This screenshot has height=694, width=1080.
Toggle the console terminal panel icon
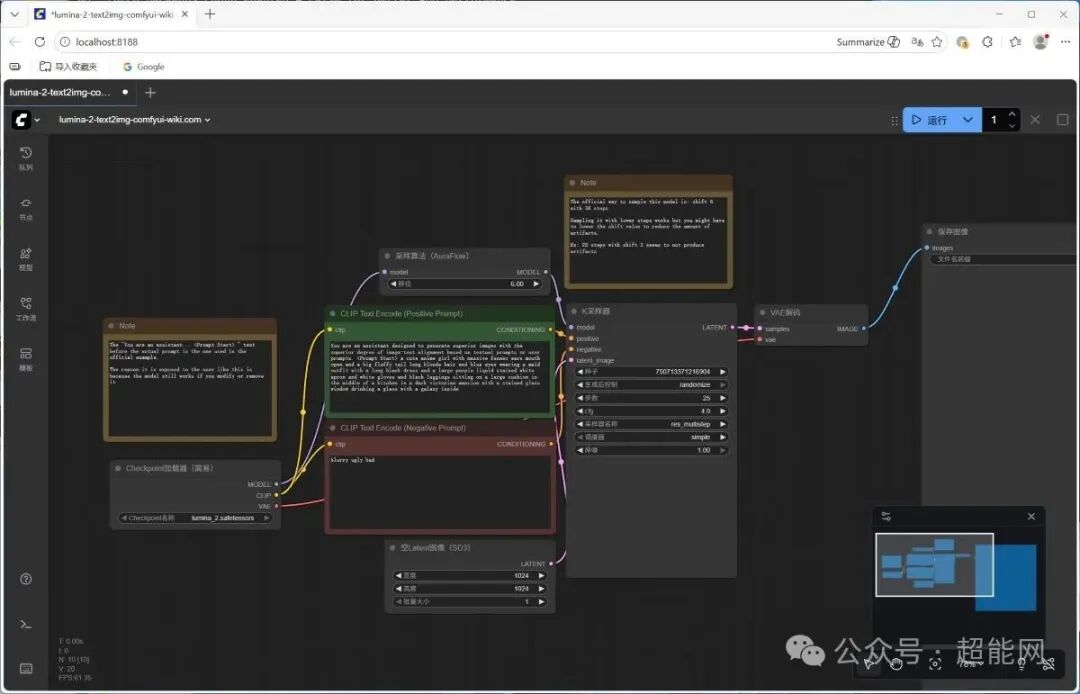(26, 624)
